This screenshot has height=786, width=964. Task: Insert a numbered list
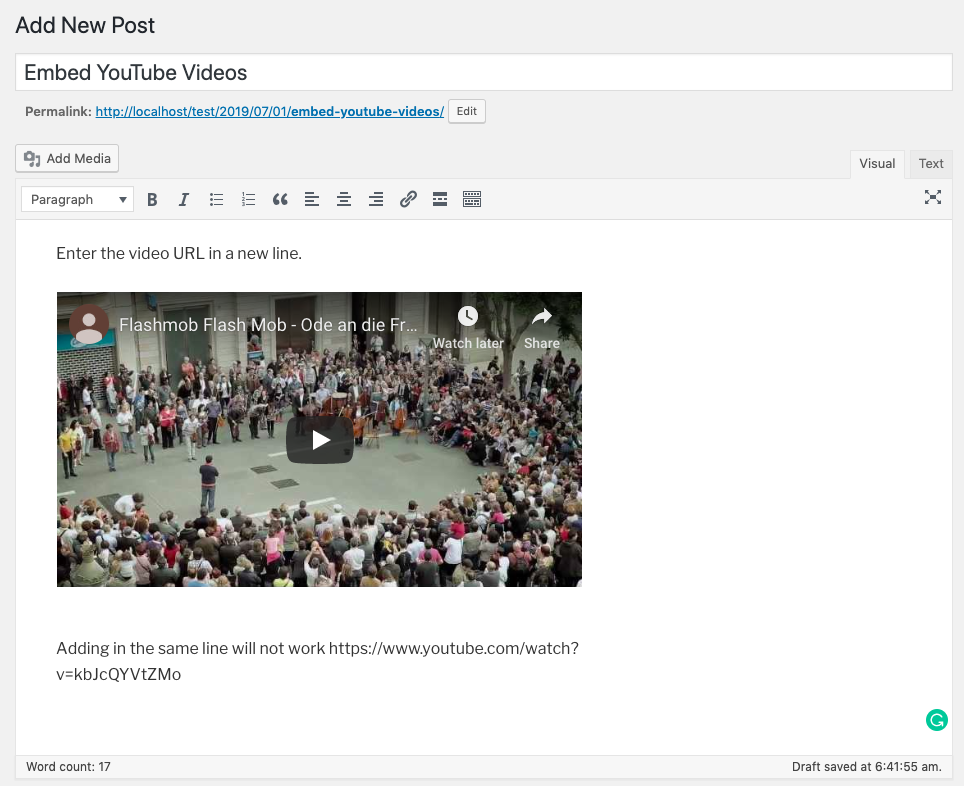coord(248,199)
